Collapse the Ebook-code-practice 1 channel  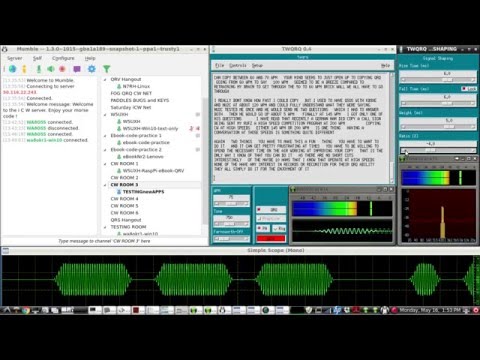105,136
